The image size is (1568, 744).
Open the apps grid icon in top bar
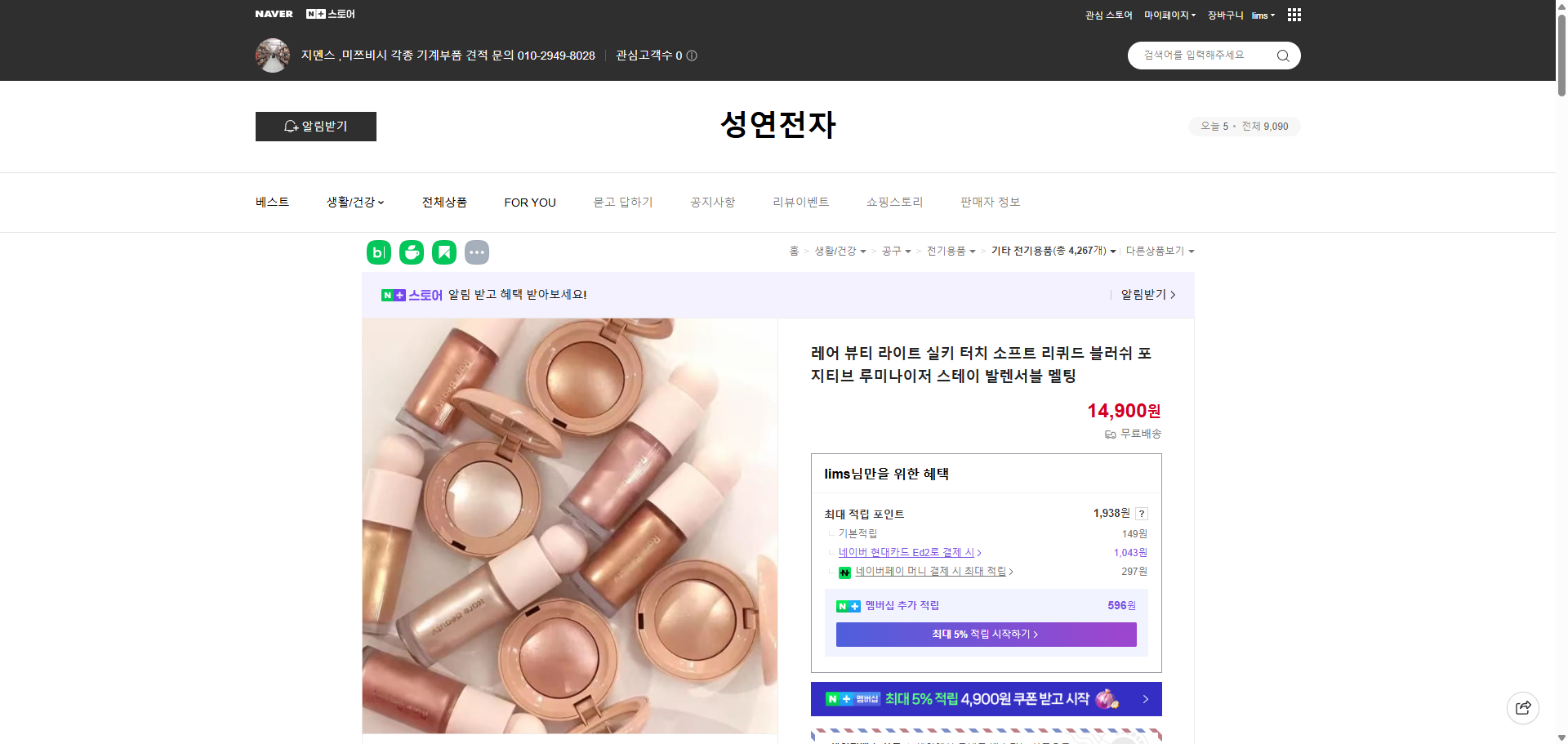(x=1294, y=15)
